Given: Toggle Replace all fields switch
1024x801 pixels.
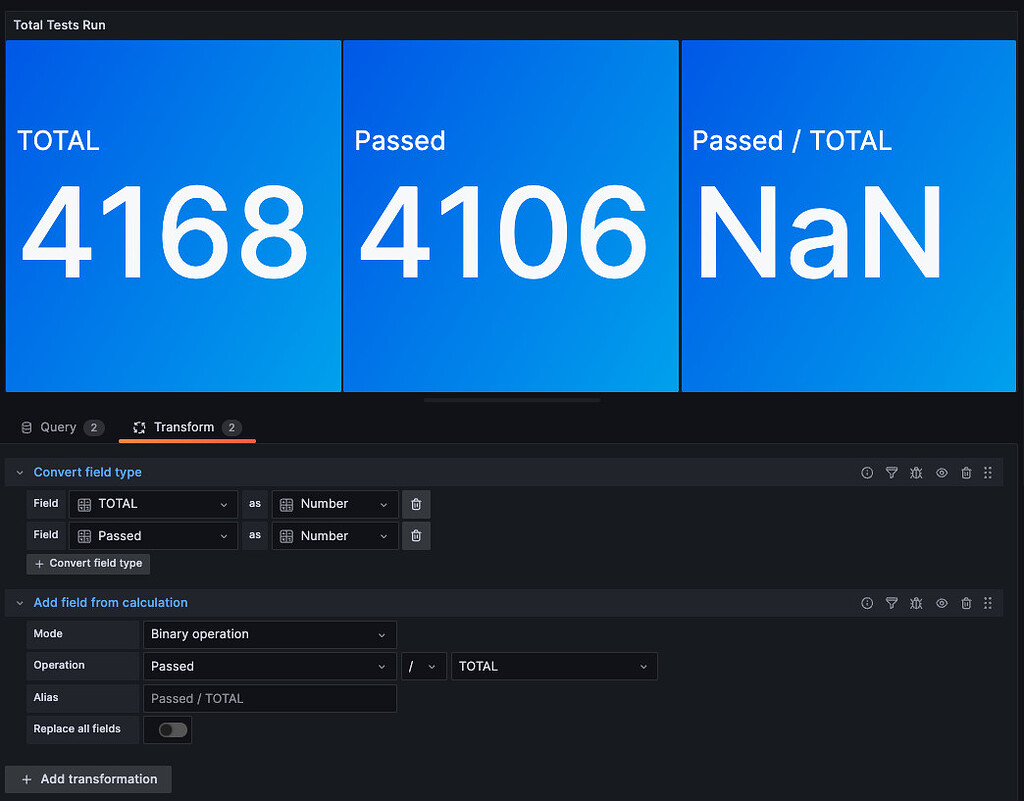Looking at the screenshot, I should (167, 730).
